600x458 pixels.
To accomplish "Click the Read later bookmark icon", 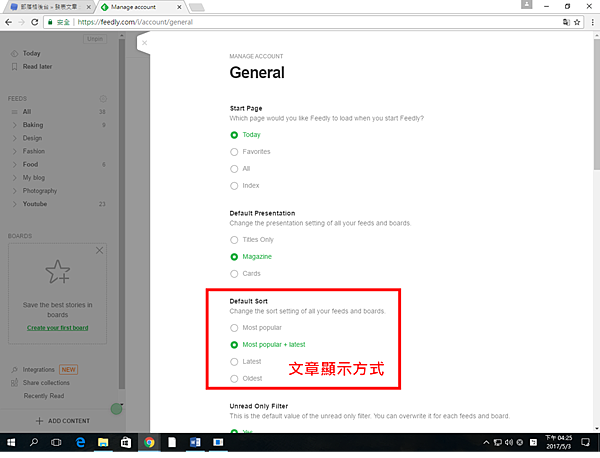I will [14, 67].
